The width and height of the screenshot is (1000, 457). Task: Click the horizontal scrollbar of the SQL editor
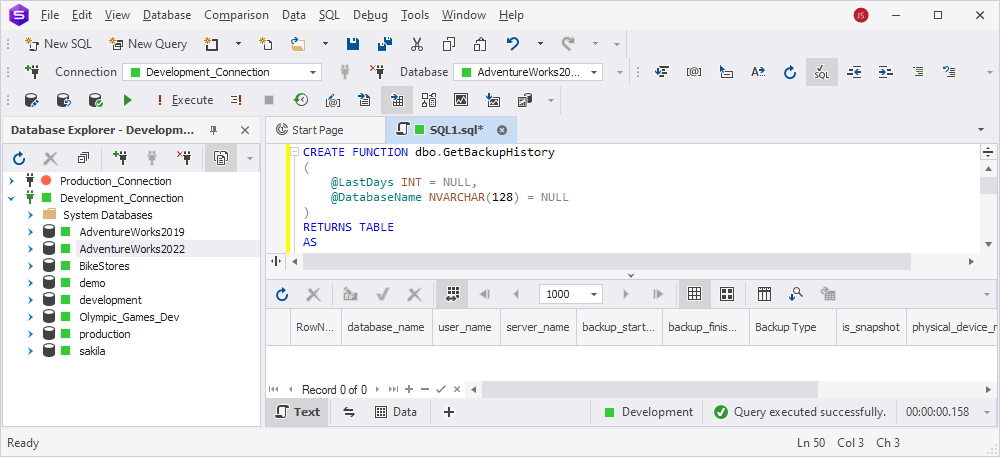(607, 261)
